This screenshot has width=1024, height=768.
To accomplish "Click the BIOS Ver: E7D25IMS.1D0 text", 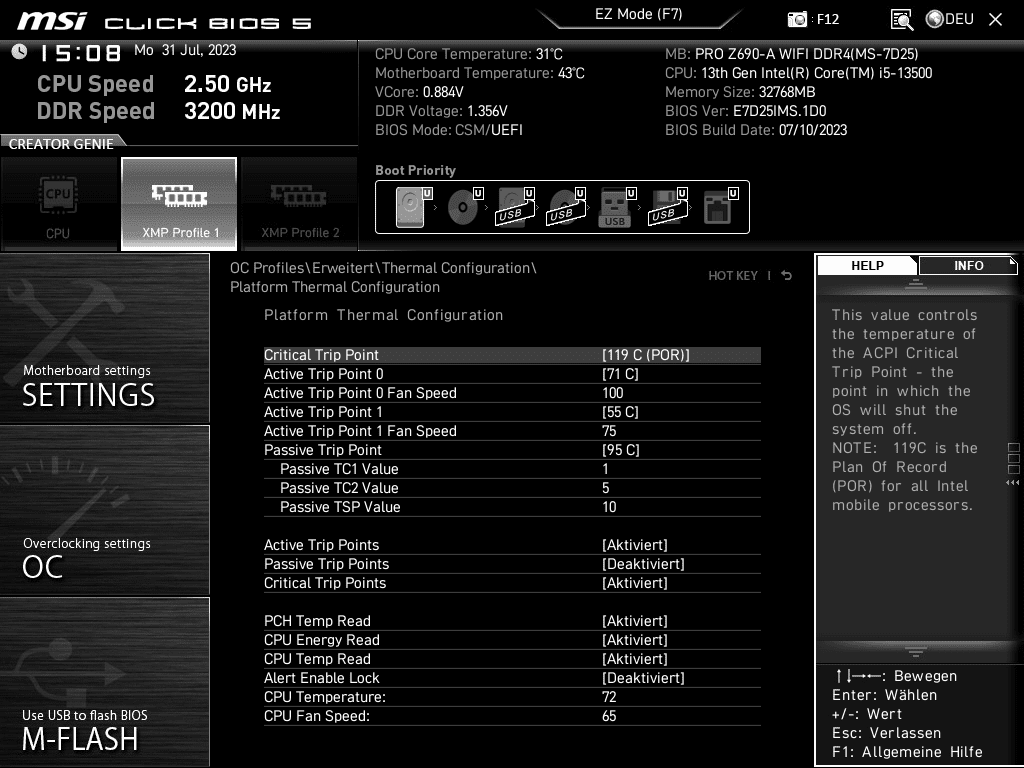I will (x=746, y=111).
